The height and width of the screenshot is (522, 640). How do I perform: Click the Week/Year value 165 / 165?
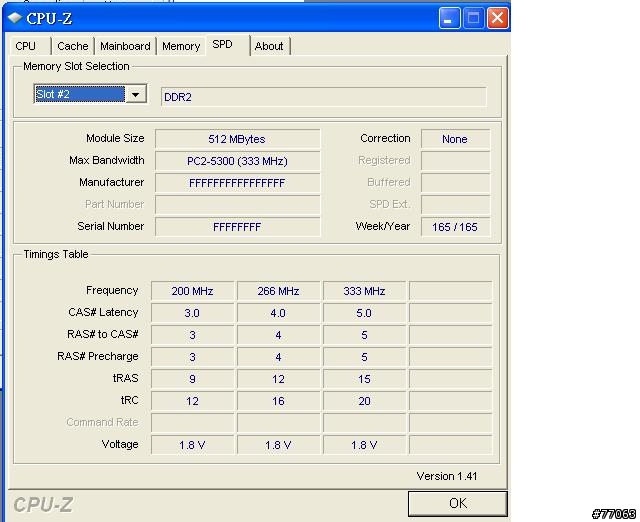coord(455,227)
